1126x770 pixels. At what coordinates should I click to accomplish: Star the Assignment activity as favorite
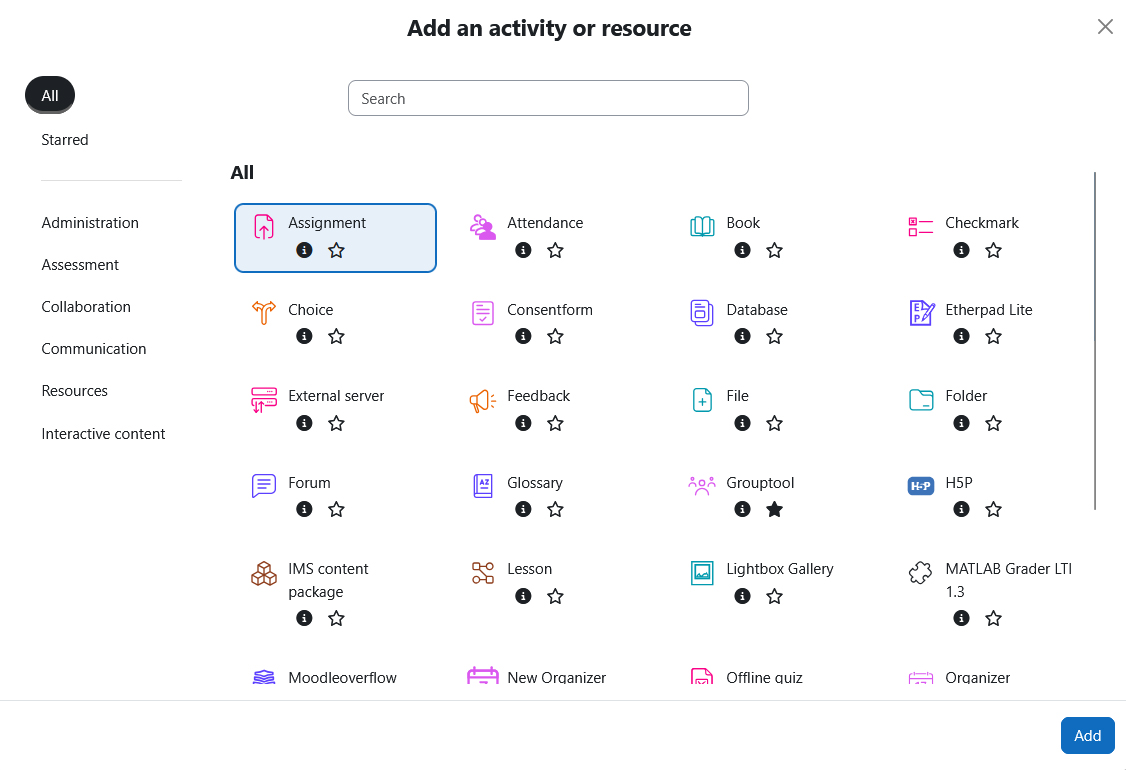pyautogui.click(x=336, y=250)
